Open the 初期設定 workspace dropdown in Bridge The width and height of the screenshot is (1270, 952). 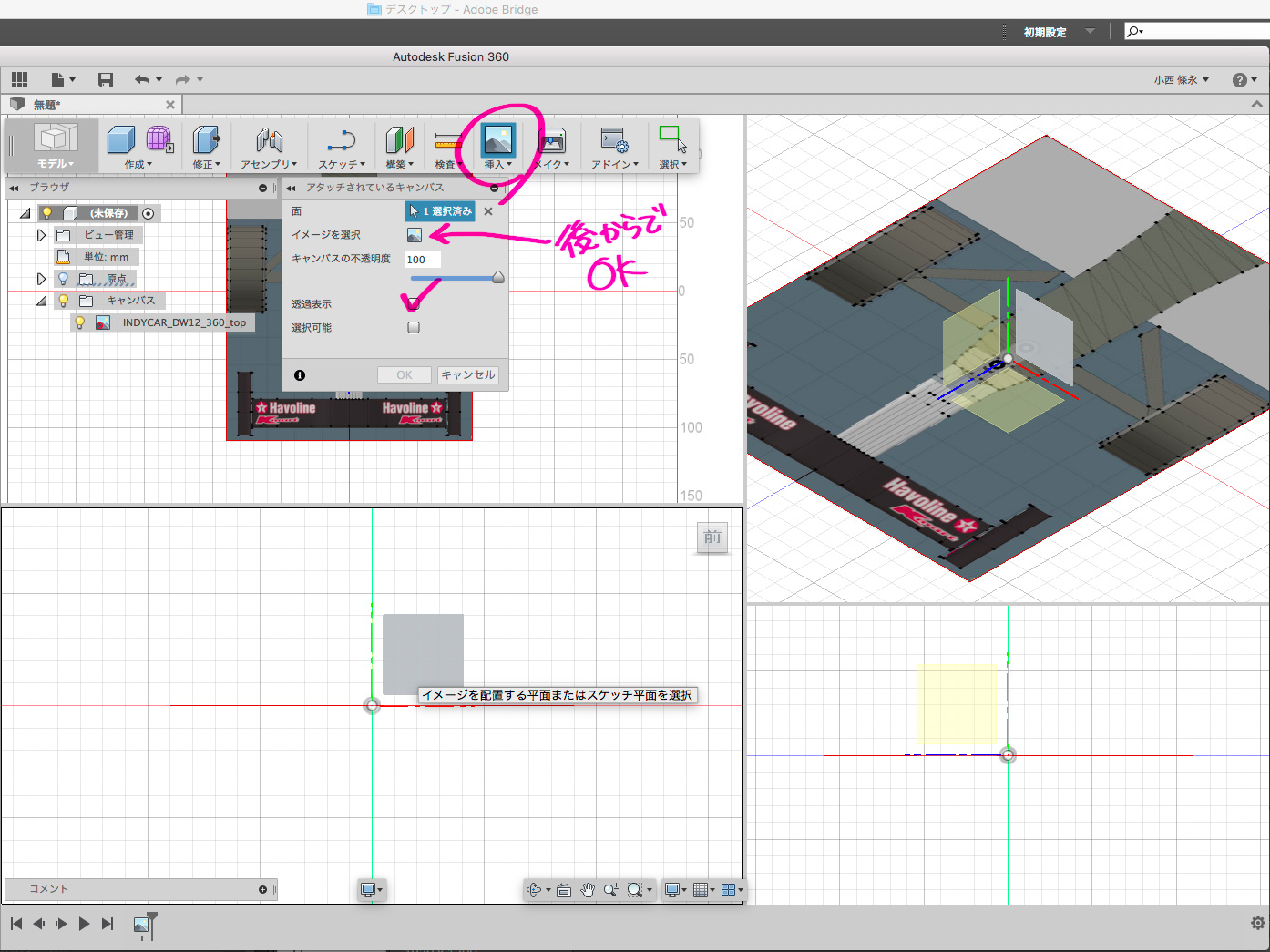(x=1059, y=32)
